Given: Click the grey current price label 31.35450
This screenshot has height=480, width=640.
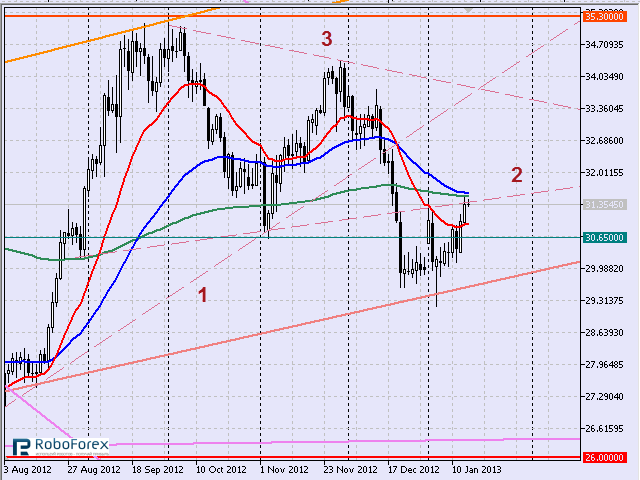Looking at the screenshot, I should [604, 204].
